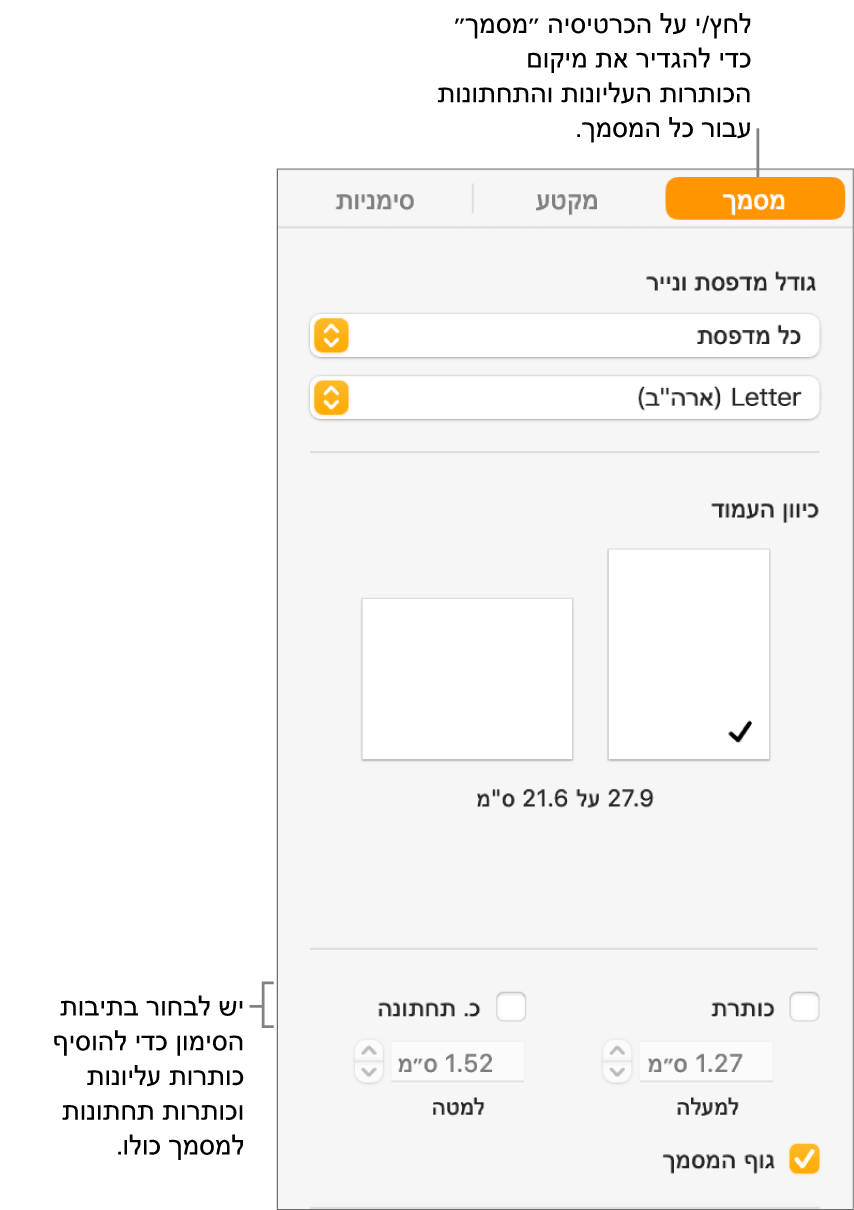Viewport: 854px width, 1210px height.
Task: Open the Letter paper size dropdown
Action: [565, 398]
